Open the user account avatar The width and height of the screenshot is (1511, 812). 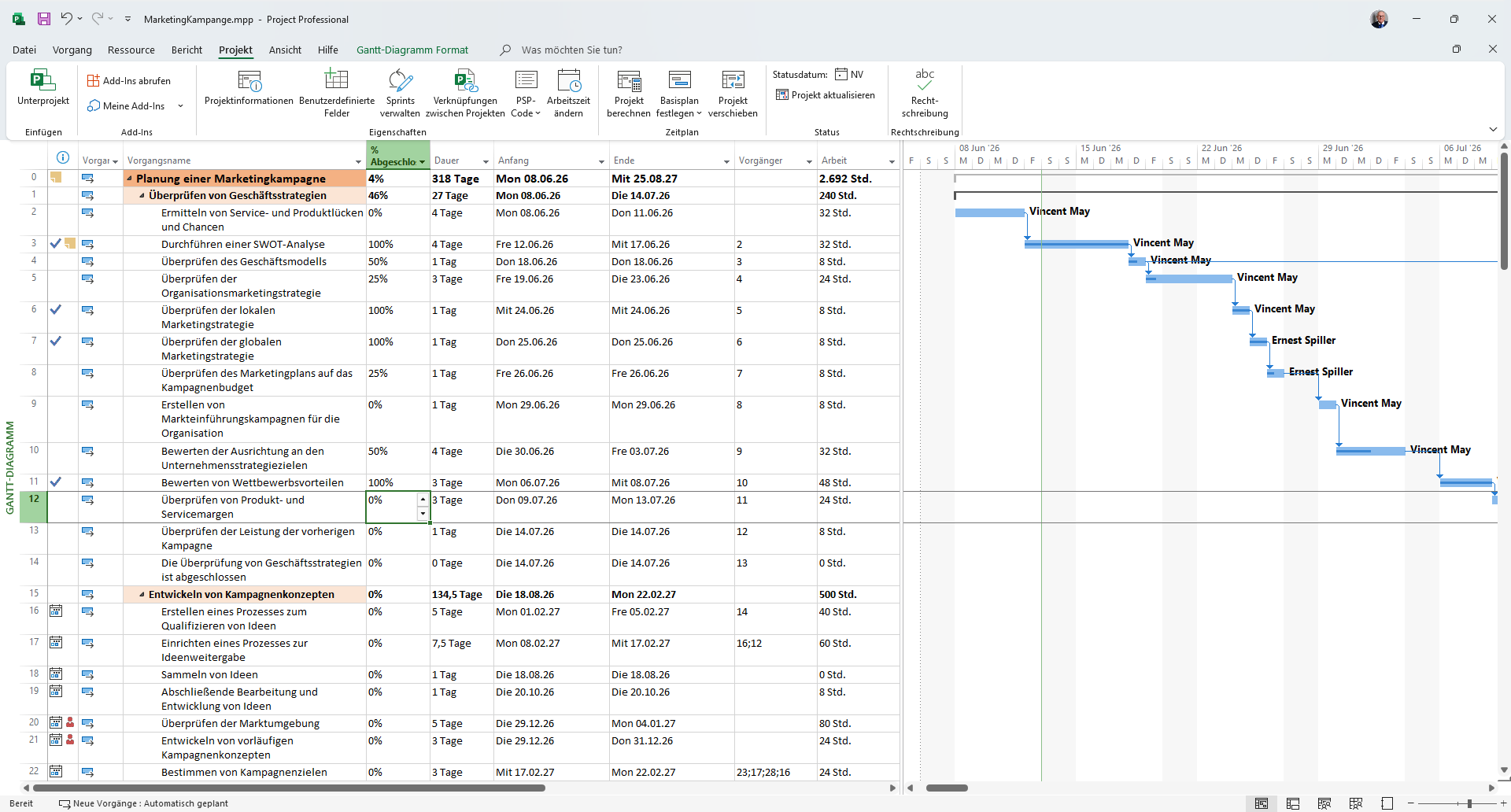click(1379, 19)
